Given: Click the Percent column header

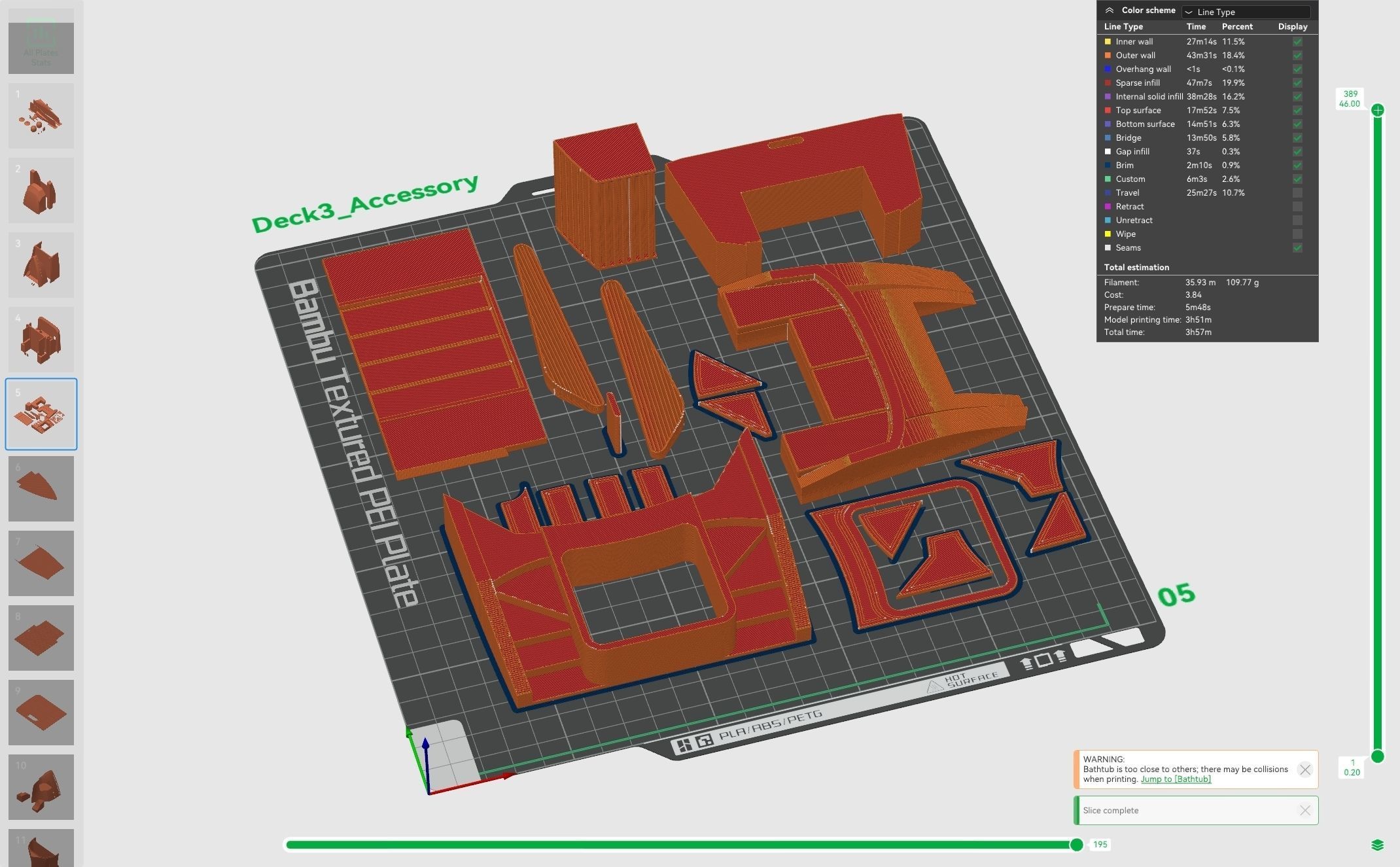Looking at the screenshot, I should 1236,27.
